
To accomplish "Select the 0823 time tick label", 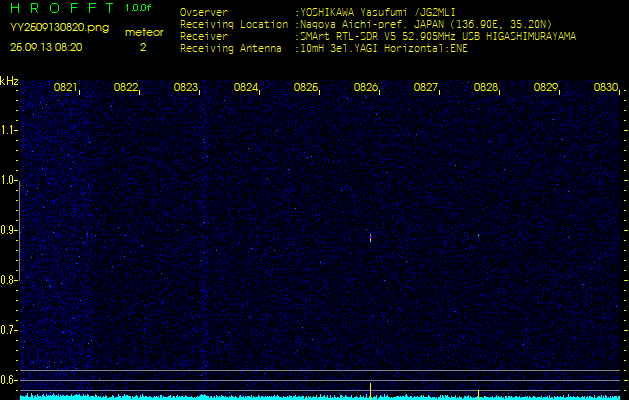I will [186, 88].
